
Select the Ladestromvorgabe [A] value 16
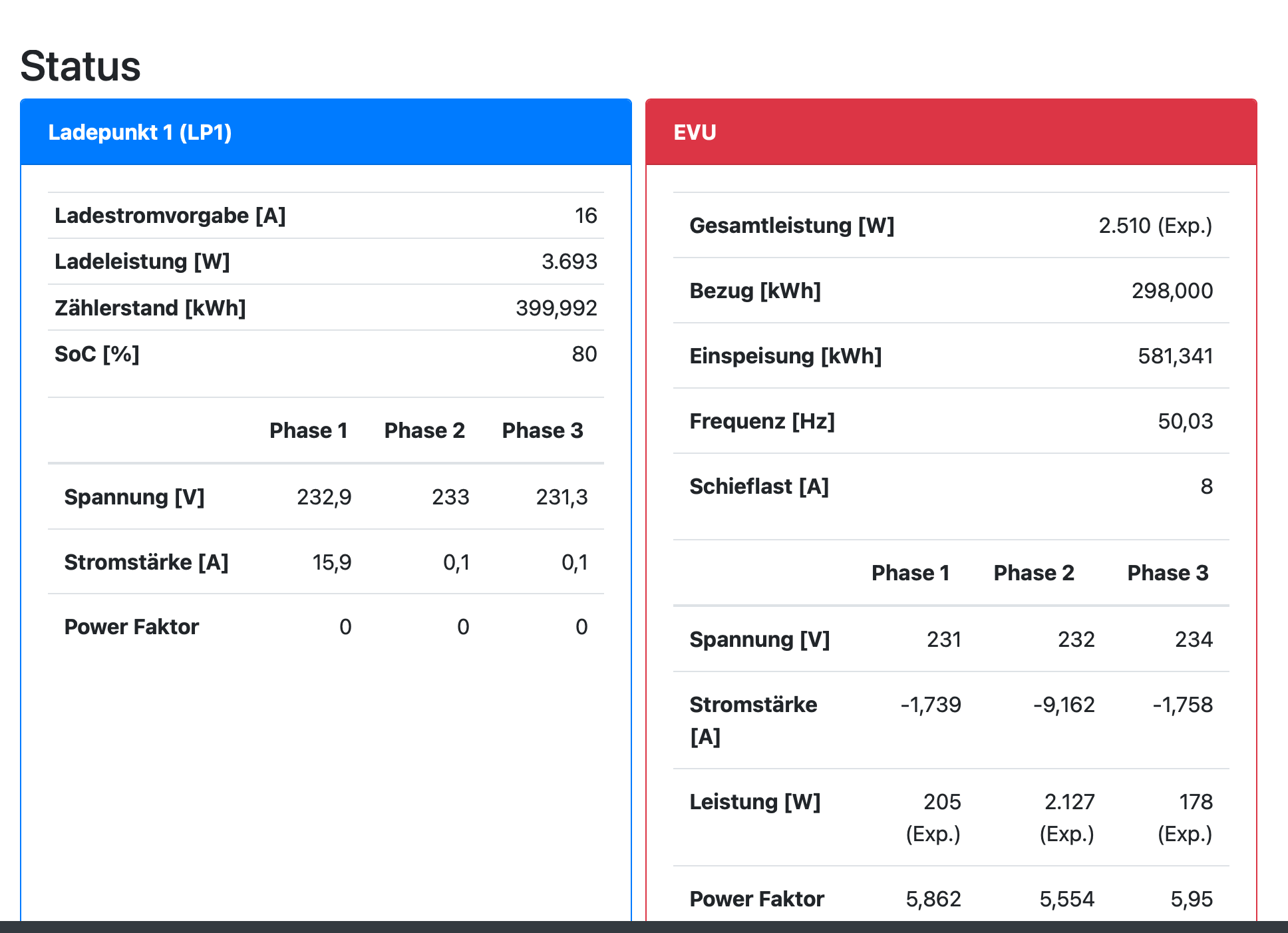pos(585,216)
